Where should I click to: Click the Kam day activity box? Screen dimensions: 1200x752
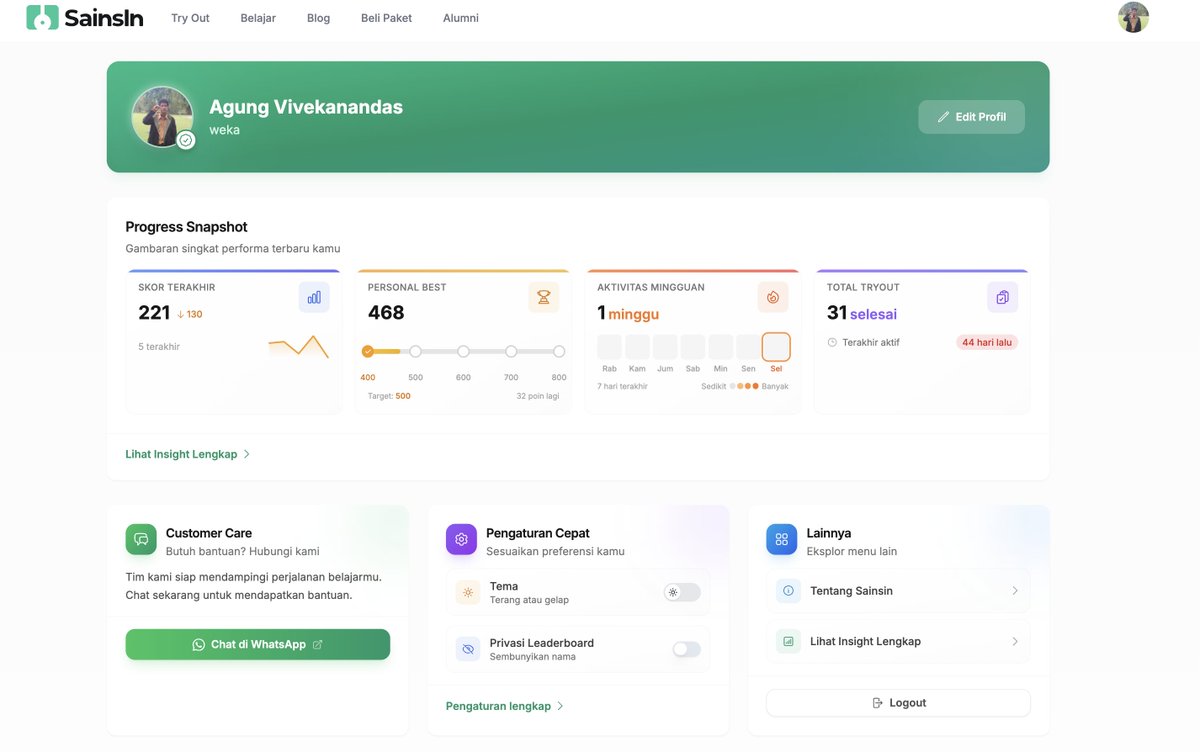pos(637,347)
